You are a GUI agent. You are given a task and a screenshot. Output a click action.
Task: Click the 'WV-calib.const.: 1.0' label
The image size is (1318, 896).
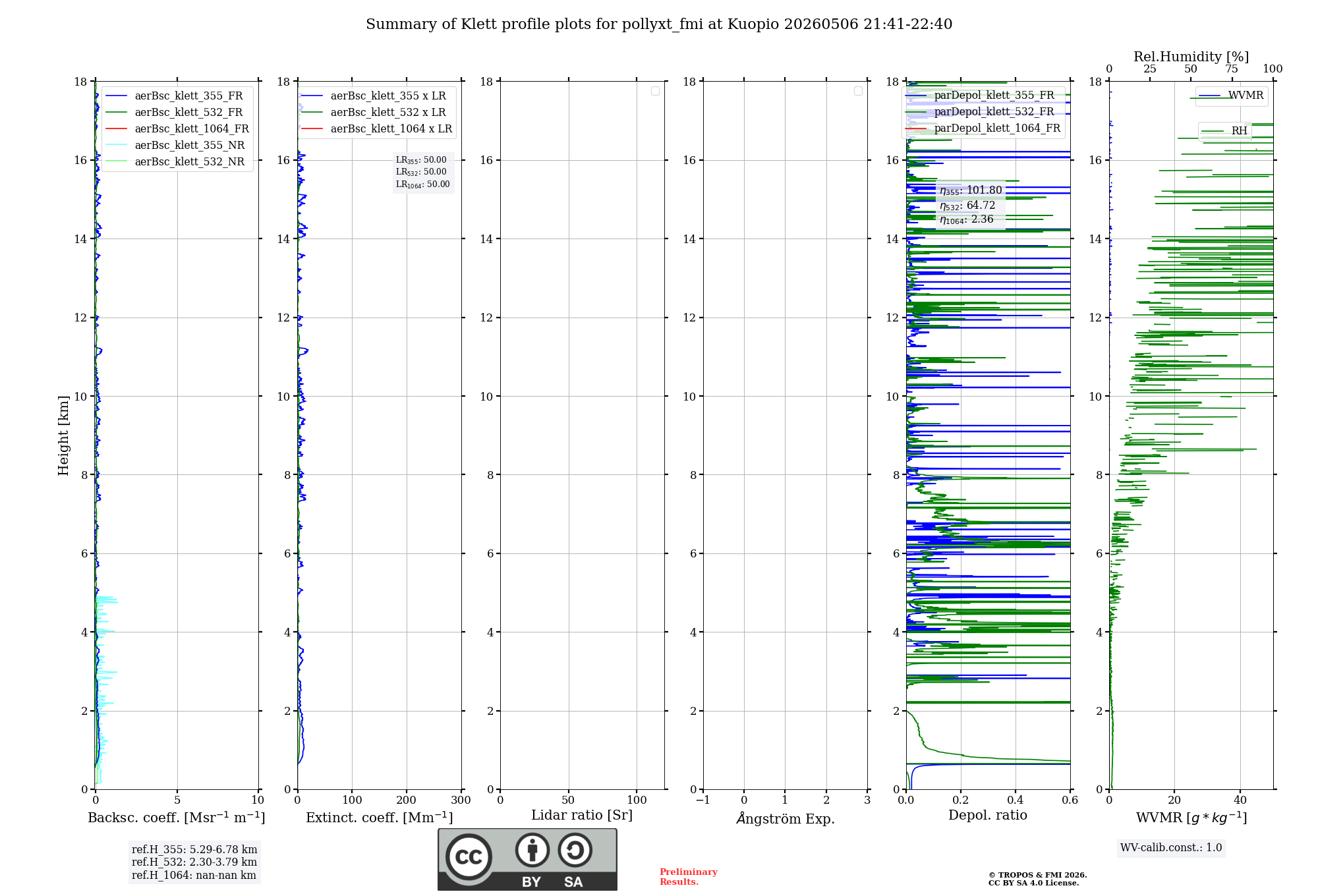[x=1171, y=848]
